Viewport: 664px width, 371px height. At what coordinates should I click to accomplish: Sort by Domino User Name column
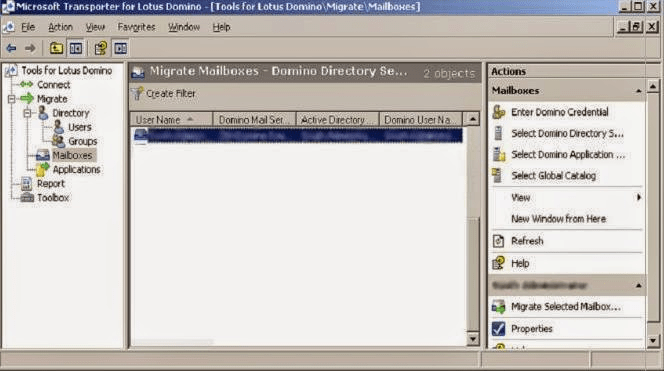[420, 120]
